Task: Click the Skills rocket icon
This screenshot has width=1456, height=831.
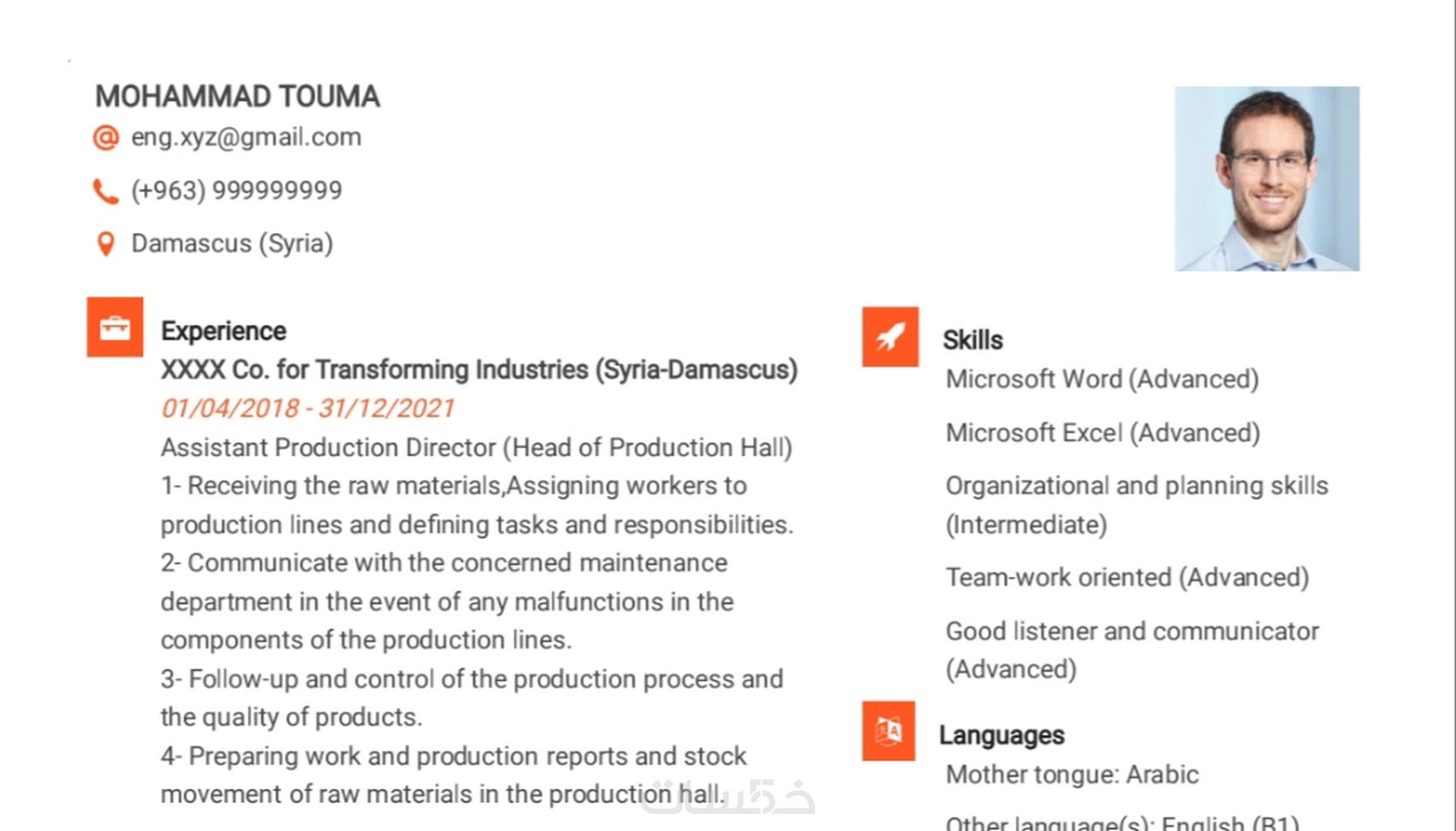Action: [890, 337]
